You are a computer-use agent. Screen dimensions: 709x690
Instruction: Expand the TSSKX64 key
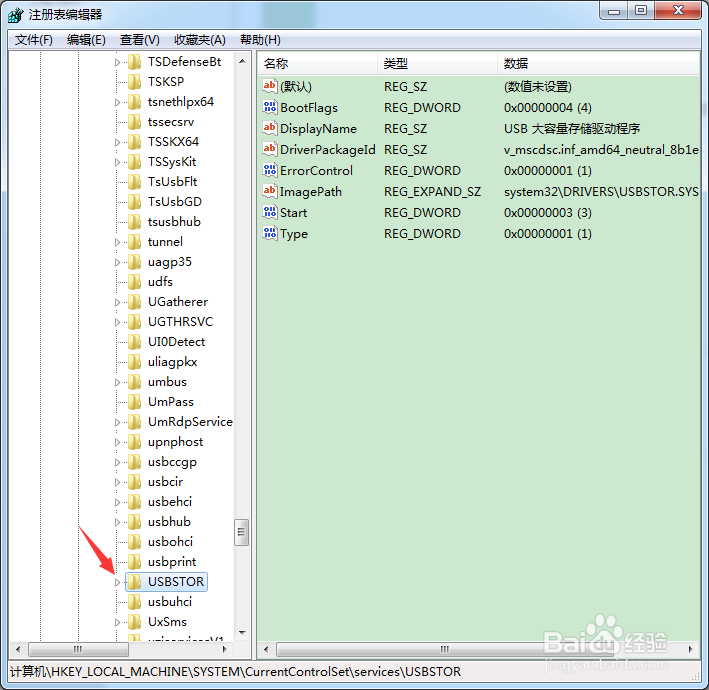117,142
